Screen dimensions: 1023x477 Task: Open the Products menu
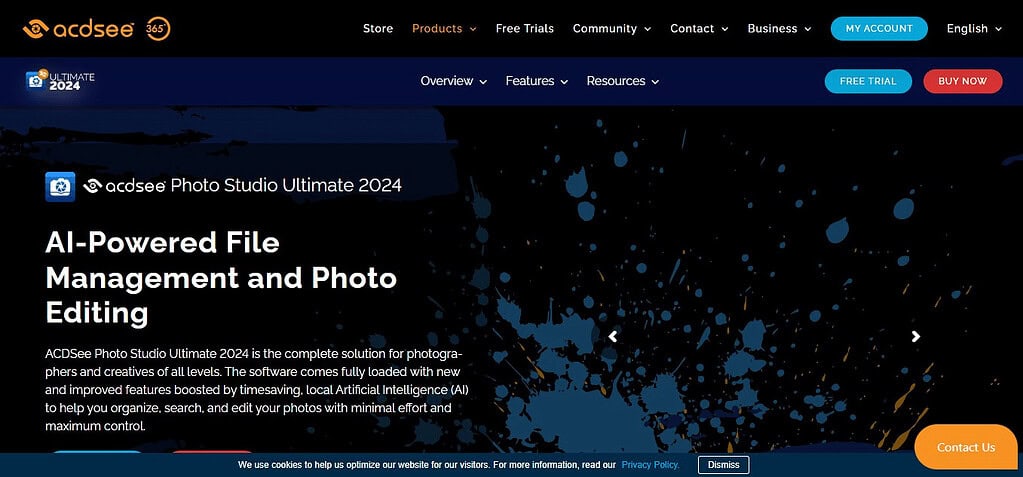pos(444,29)
